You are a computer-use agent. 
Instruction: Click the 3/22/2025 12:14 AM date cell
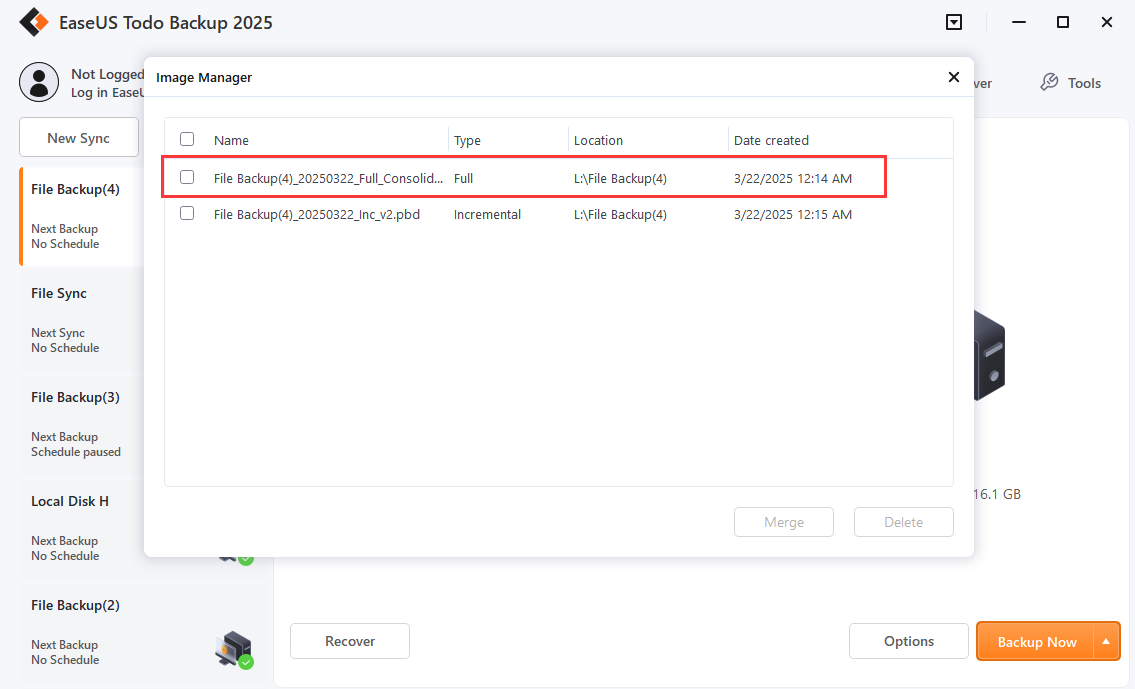(x=793, y=178)
